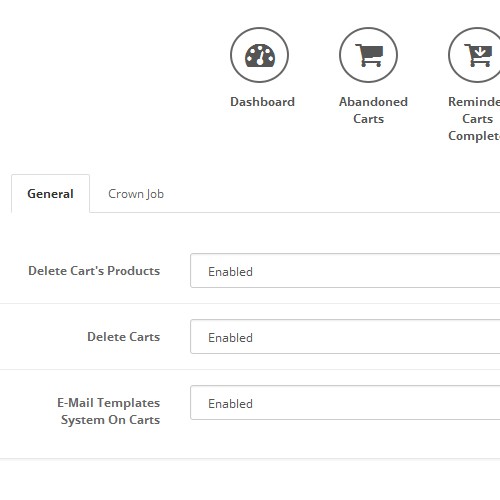Click the Delete Carts field label
Image resolution: width=500 pixels, height=500 pixels.
pos(124,337)
